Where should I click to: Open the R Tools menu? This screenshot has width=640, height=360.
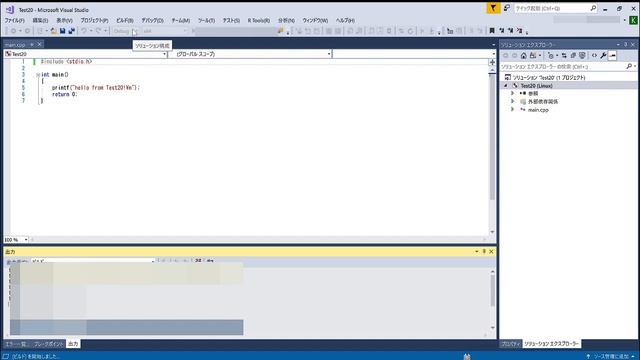click(x=258, y=20)
